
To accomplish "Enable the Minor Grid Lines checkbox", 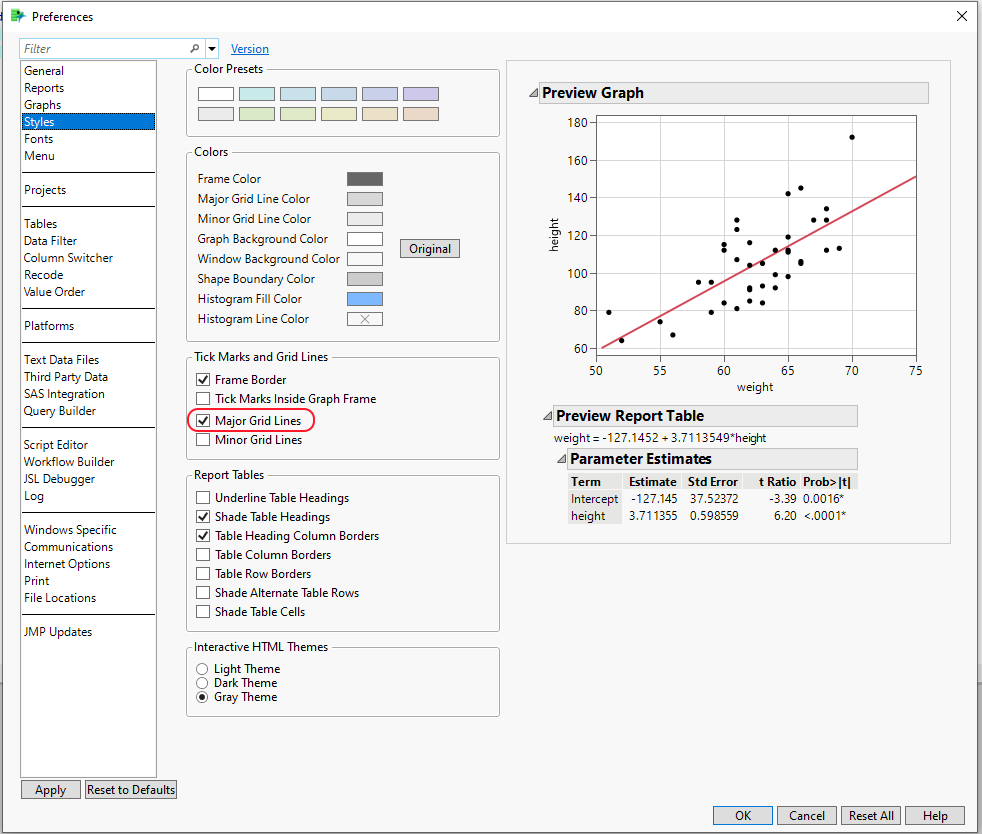I will pos(203,440).
